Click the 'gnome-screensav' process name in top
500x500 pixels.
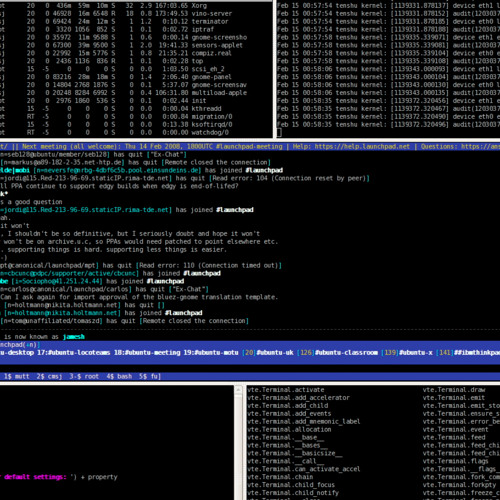click(219, 85)
